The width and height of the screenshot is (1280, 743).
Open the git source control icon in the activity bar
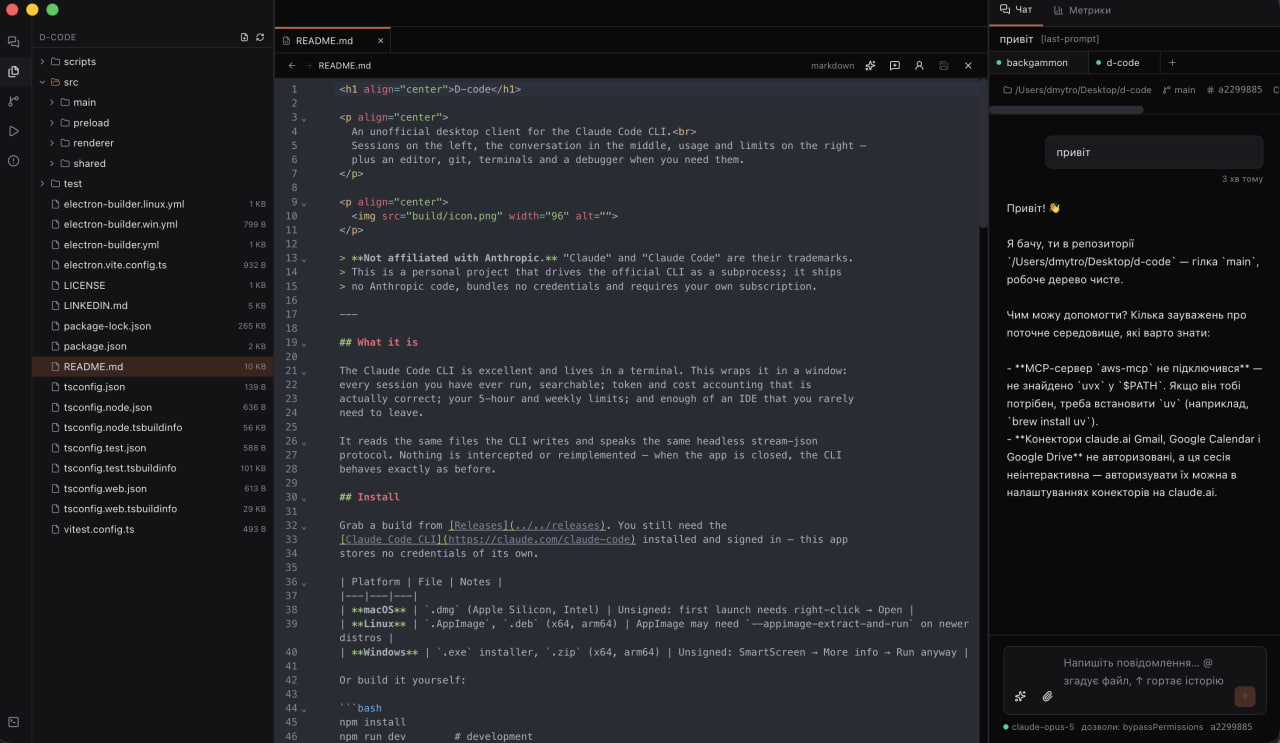(x=13, y=101)
